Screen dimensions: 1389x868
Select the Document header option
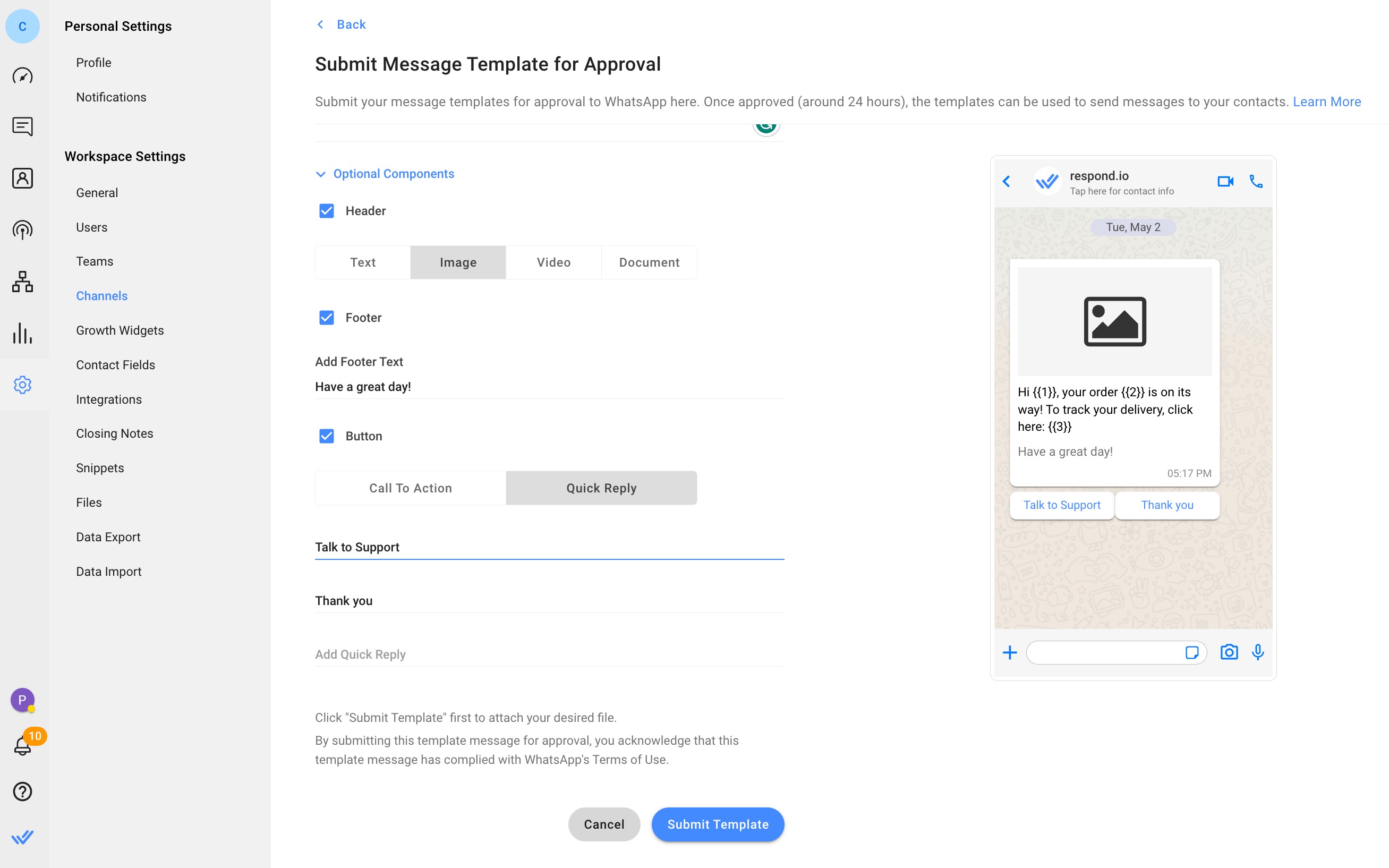pyautogui.click(x=649, y=262)
